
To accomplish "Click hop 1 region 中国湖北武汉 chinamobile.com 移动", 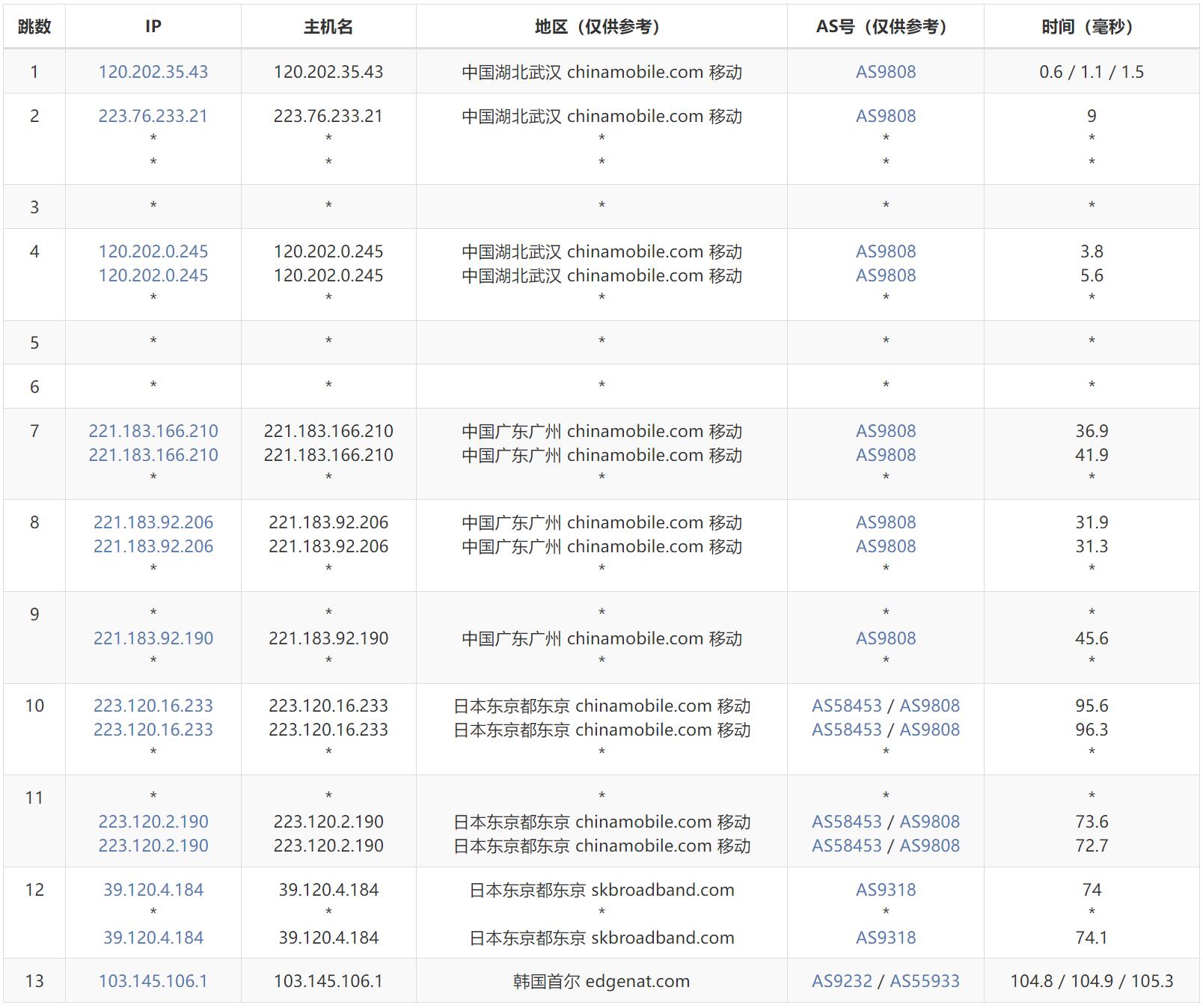I will pos(601,72).
